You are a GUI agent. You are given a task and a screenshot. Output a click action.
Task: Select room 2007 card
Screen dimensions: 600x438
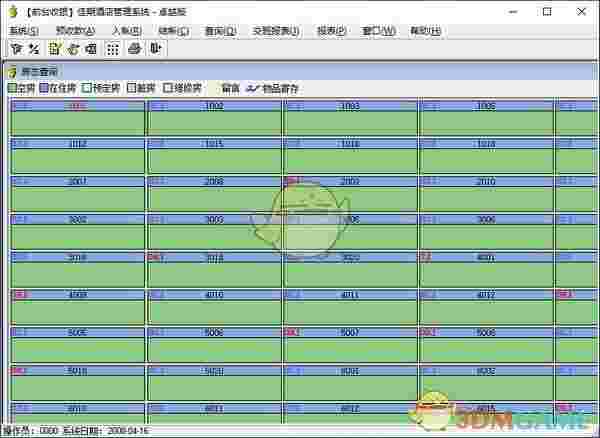(77, 193)
